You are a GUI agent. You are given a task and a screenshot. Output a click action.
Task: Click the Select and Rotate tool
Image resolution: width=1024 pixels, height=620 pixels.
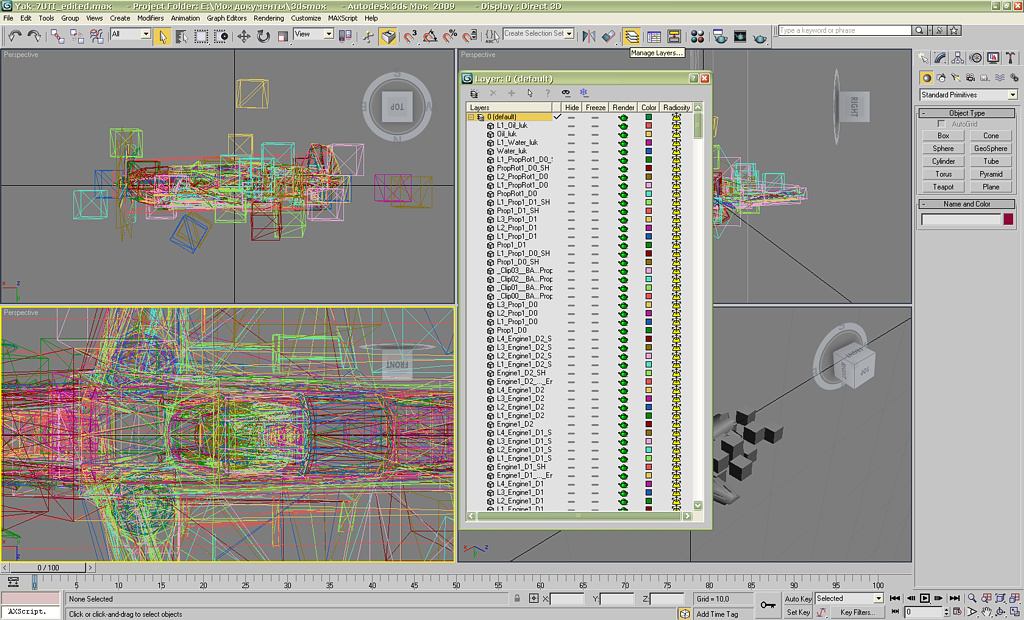pyautogui.click(x=263, y=36)
